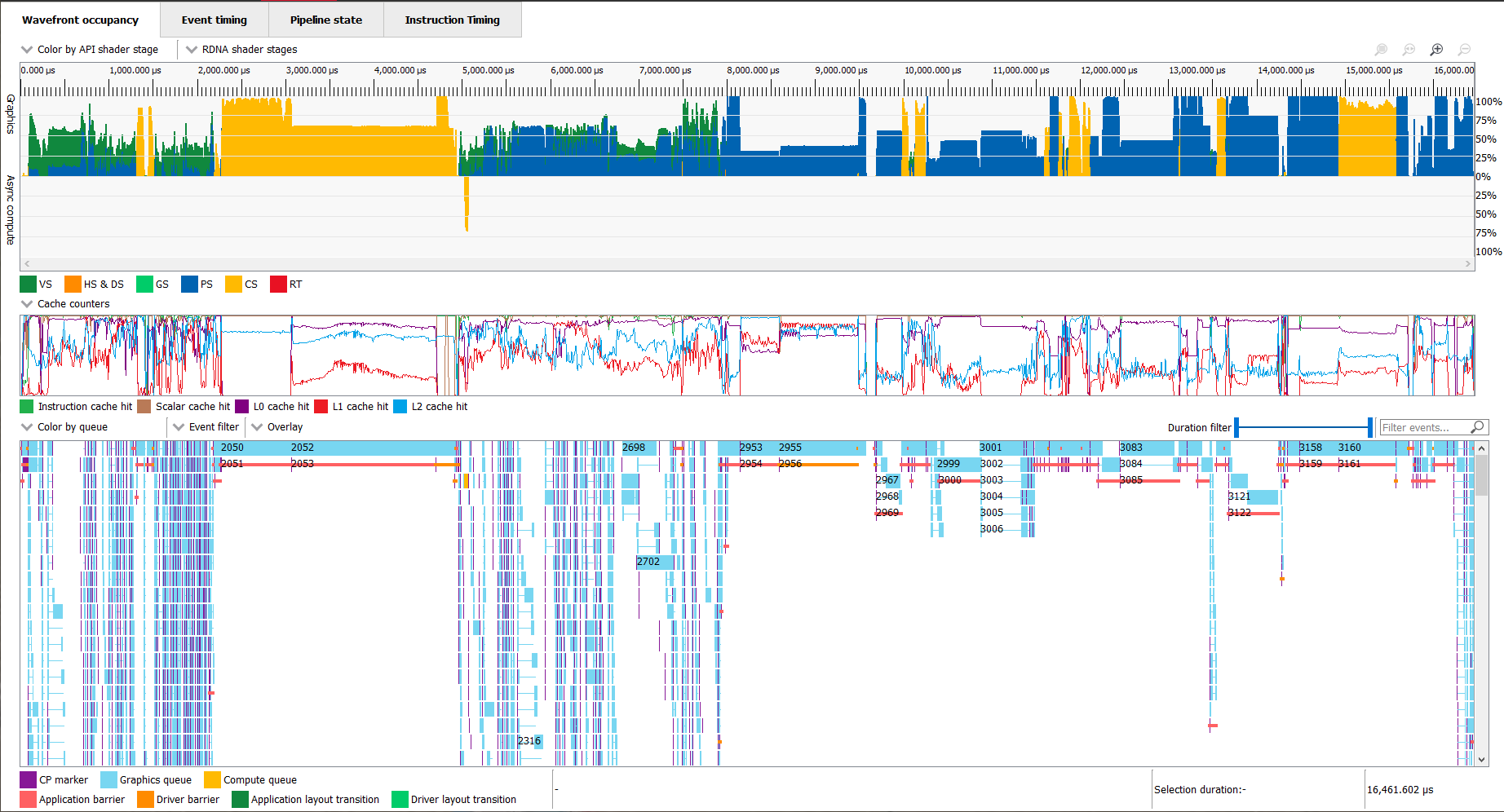Click the zoom out magnifier icon

click(x=1464, y=50)
